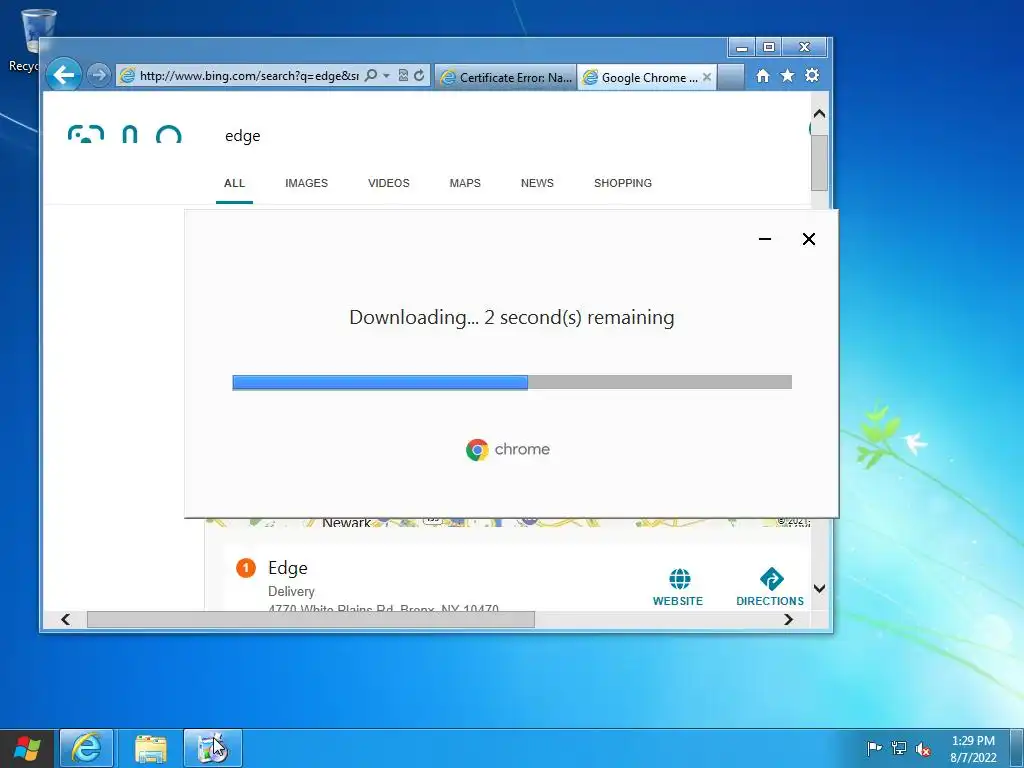The width and height of the screenshot is (1024, 768).
Task: Open the SHOPPING search tab
Action: (623, 184)
